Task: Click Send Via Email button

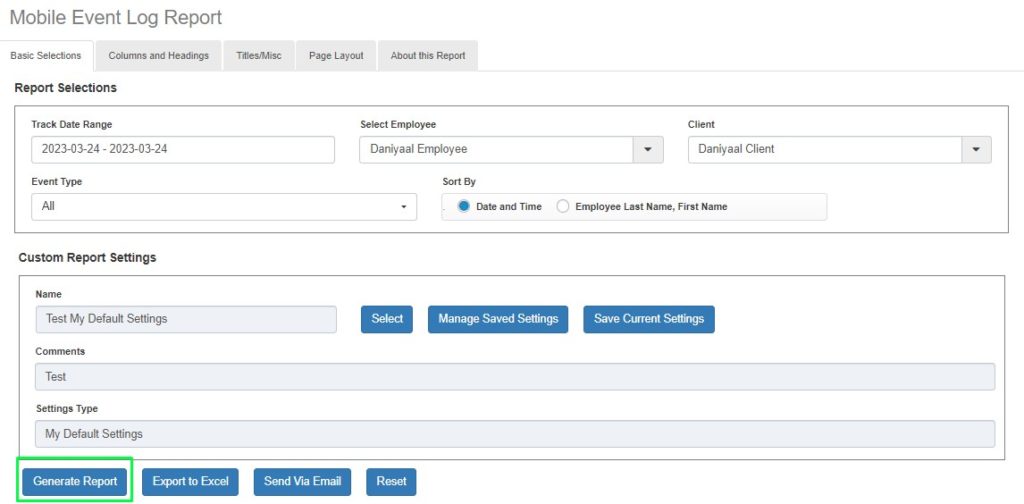Action: tap(302, 481)
